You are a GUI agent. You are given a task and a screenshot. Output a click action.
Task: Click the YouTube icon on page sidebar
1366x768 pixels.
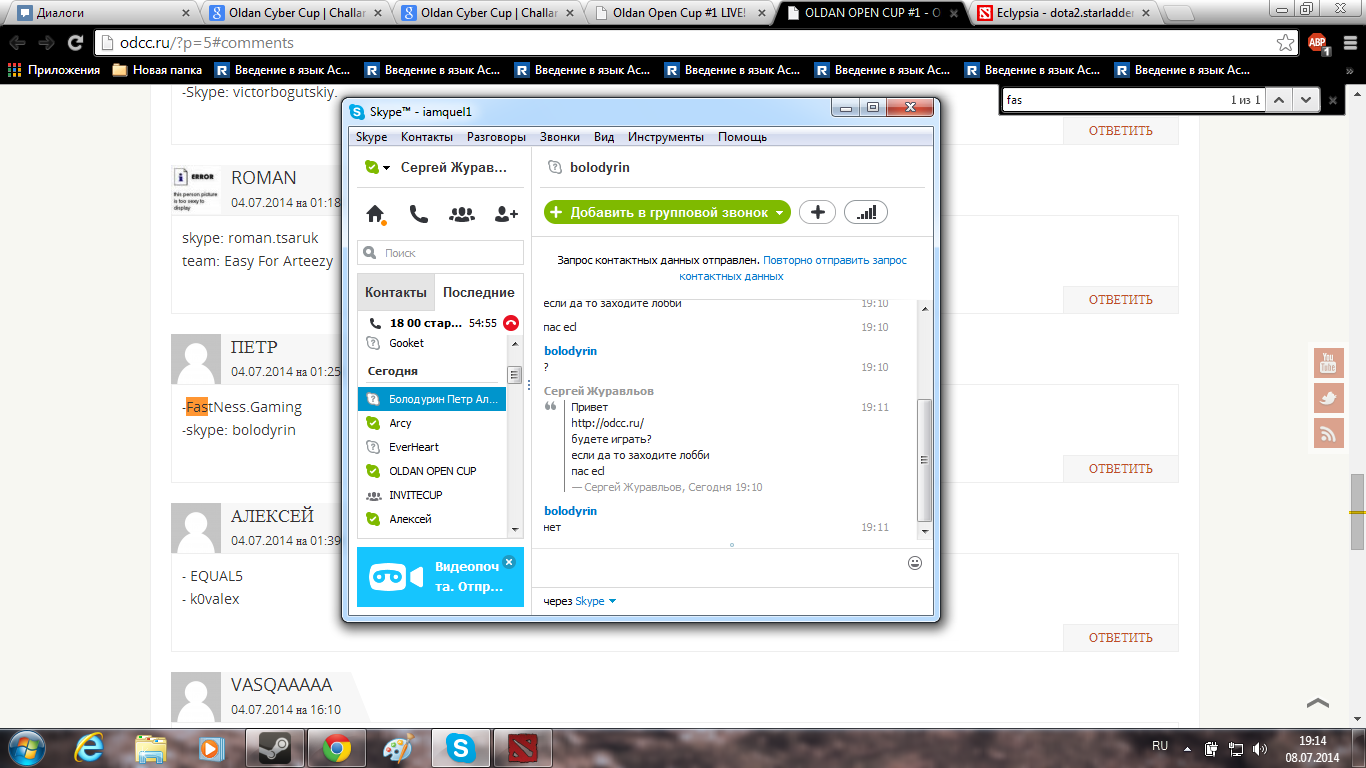tap(1328, 363)
